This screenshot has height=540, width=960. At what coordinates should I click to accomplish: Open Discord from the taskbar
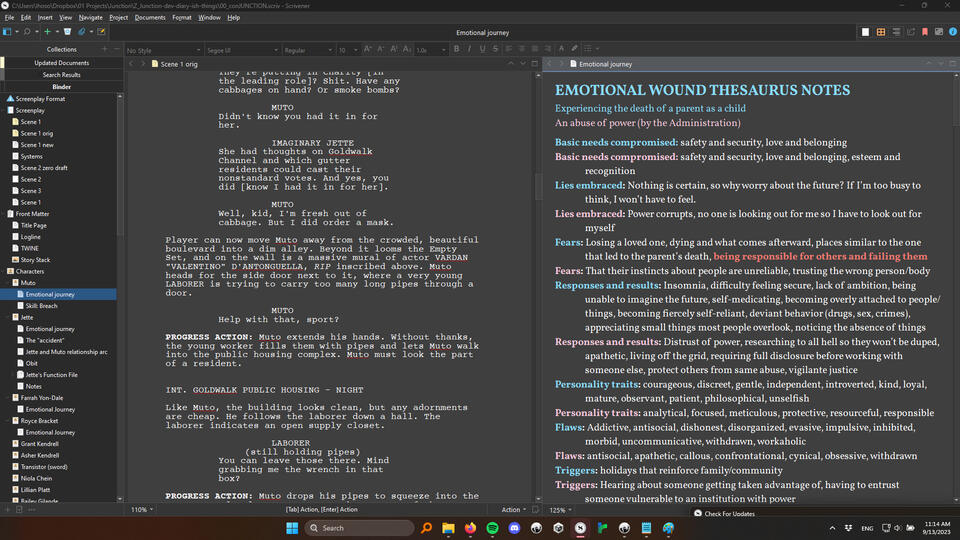[x=514, y=528]
